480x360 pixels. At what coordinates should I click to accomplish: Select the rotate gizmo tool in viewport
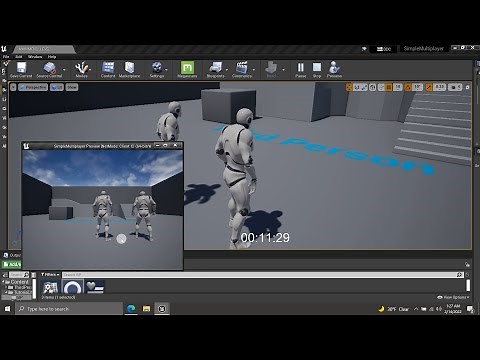click(x=357, y=87)
